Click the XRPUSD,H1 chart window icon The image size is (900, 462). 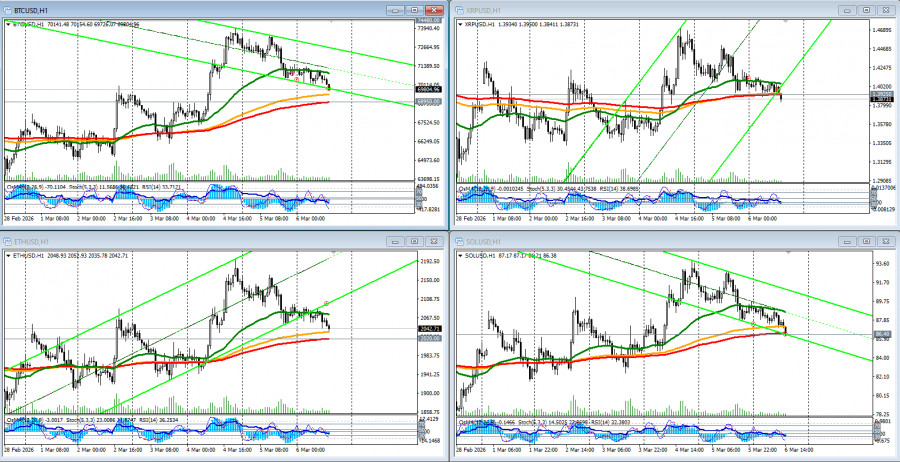tap(461, 9)
